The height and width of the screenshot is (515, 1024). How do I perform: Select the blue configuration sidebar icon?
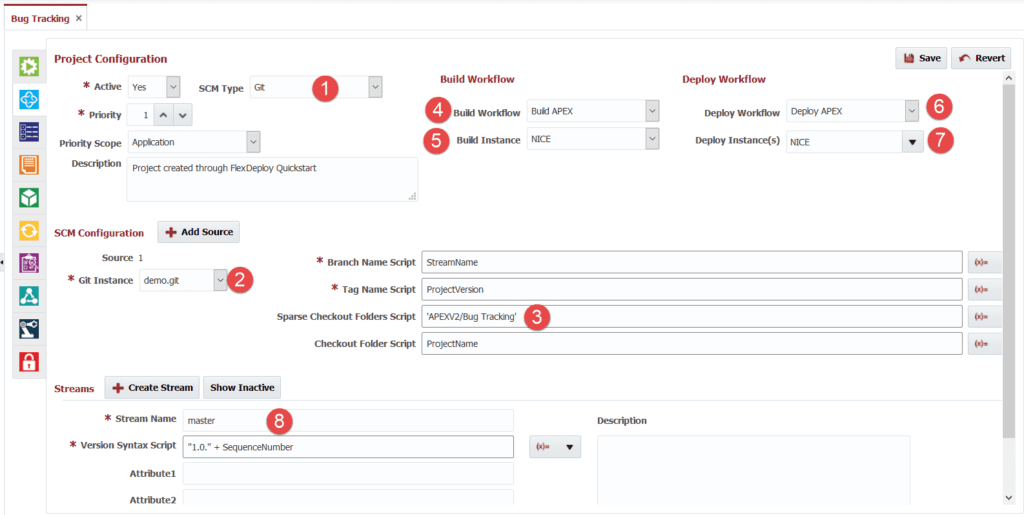point(29,99)
